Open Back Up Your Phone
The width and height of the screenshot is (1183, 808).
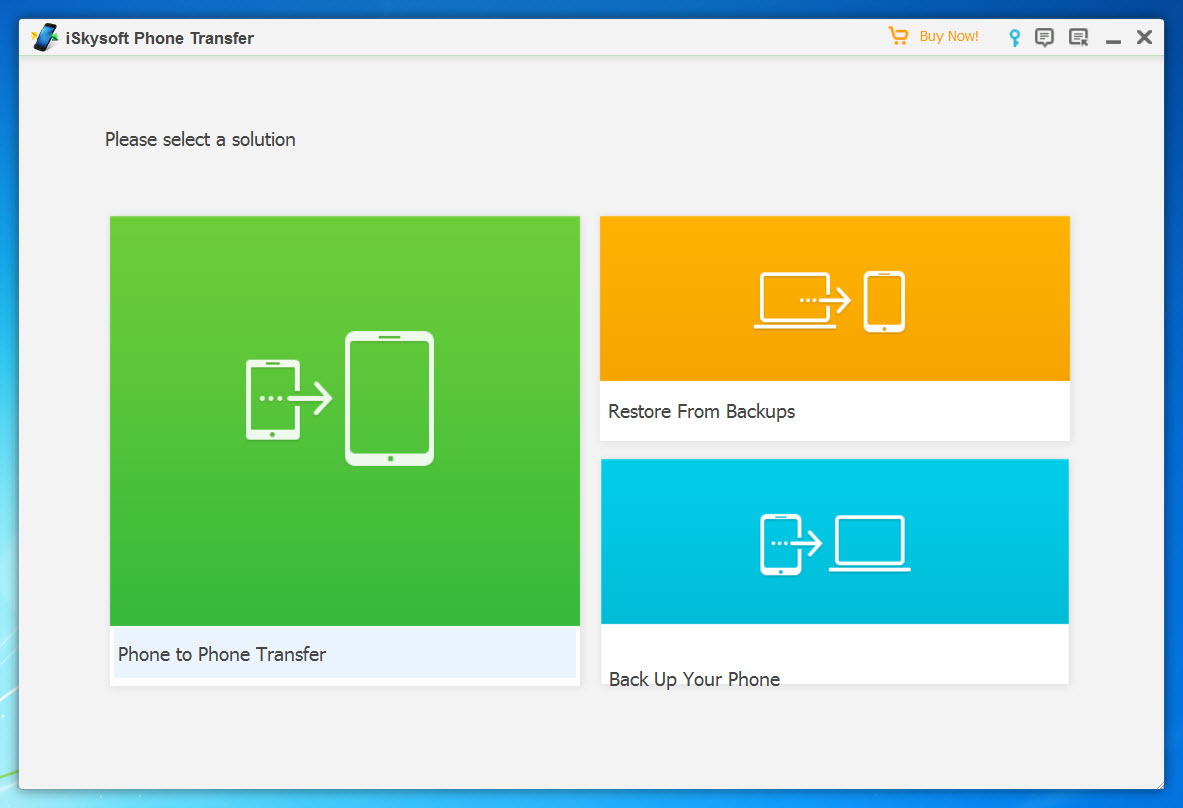click(833, 570)
